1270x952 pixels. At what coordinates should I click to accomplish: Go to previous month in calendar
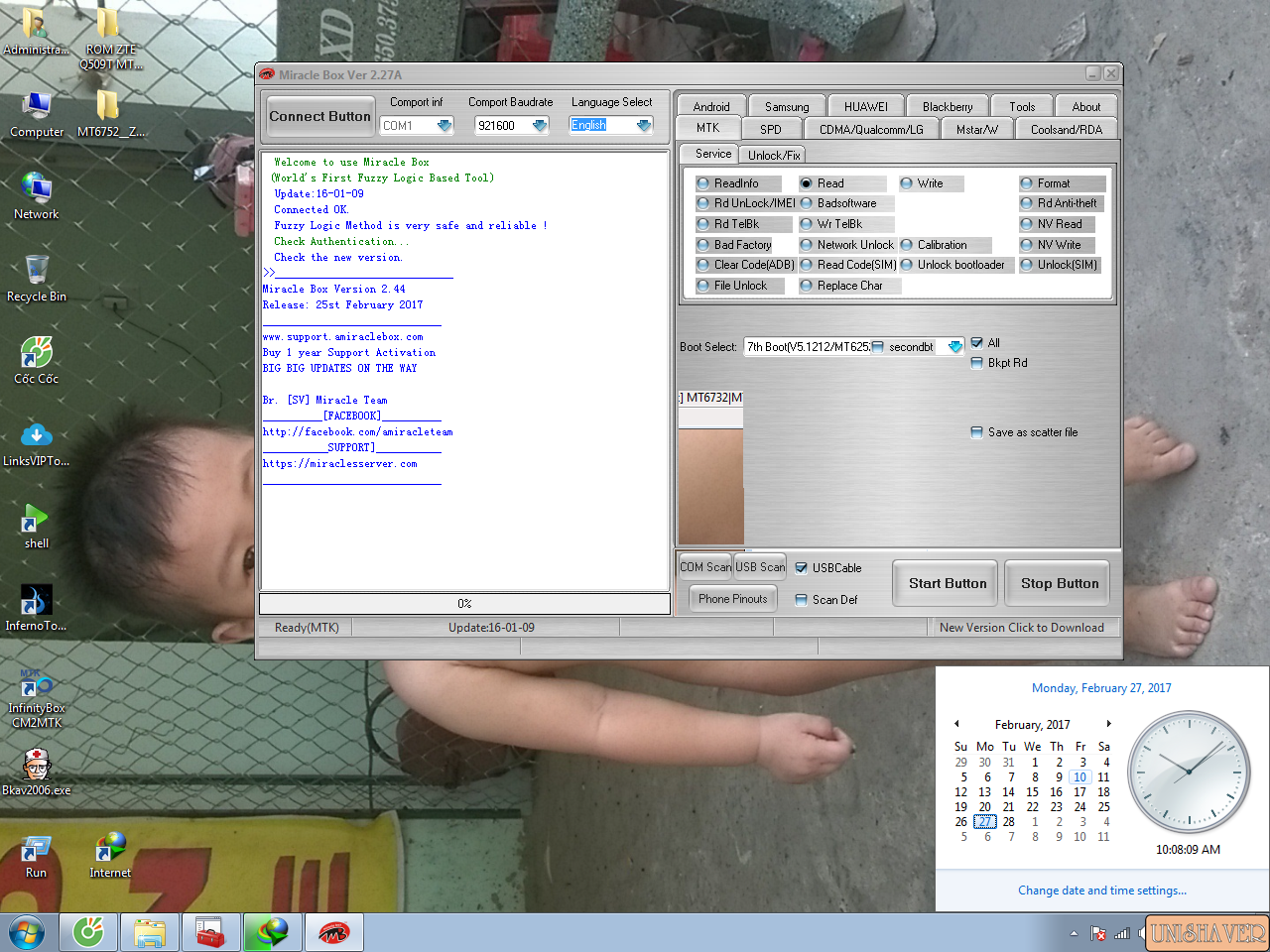[x=956, y=724]
